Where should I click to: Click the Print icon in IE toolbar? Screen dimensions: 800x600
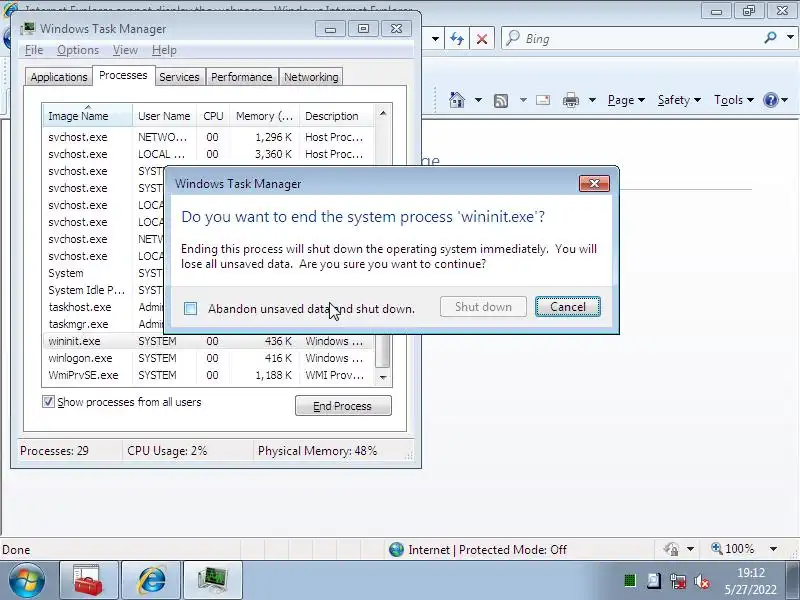point(571,100)
